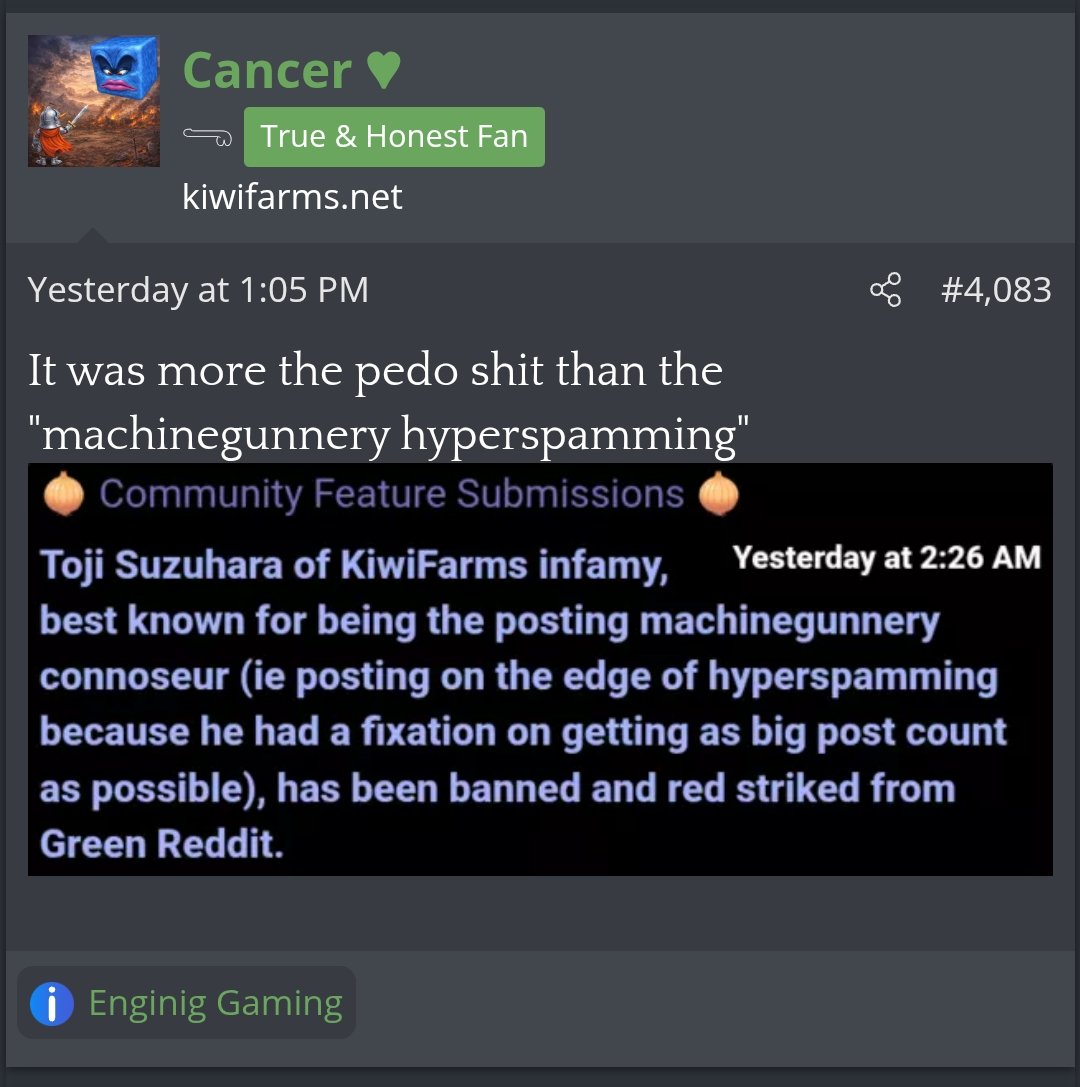Open the Yesterday at 1:05 PM timestamp
1080x1087 pixels.
[198, 290]
